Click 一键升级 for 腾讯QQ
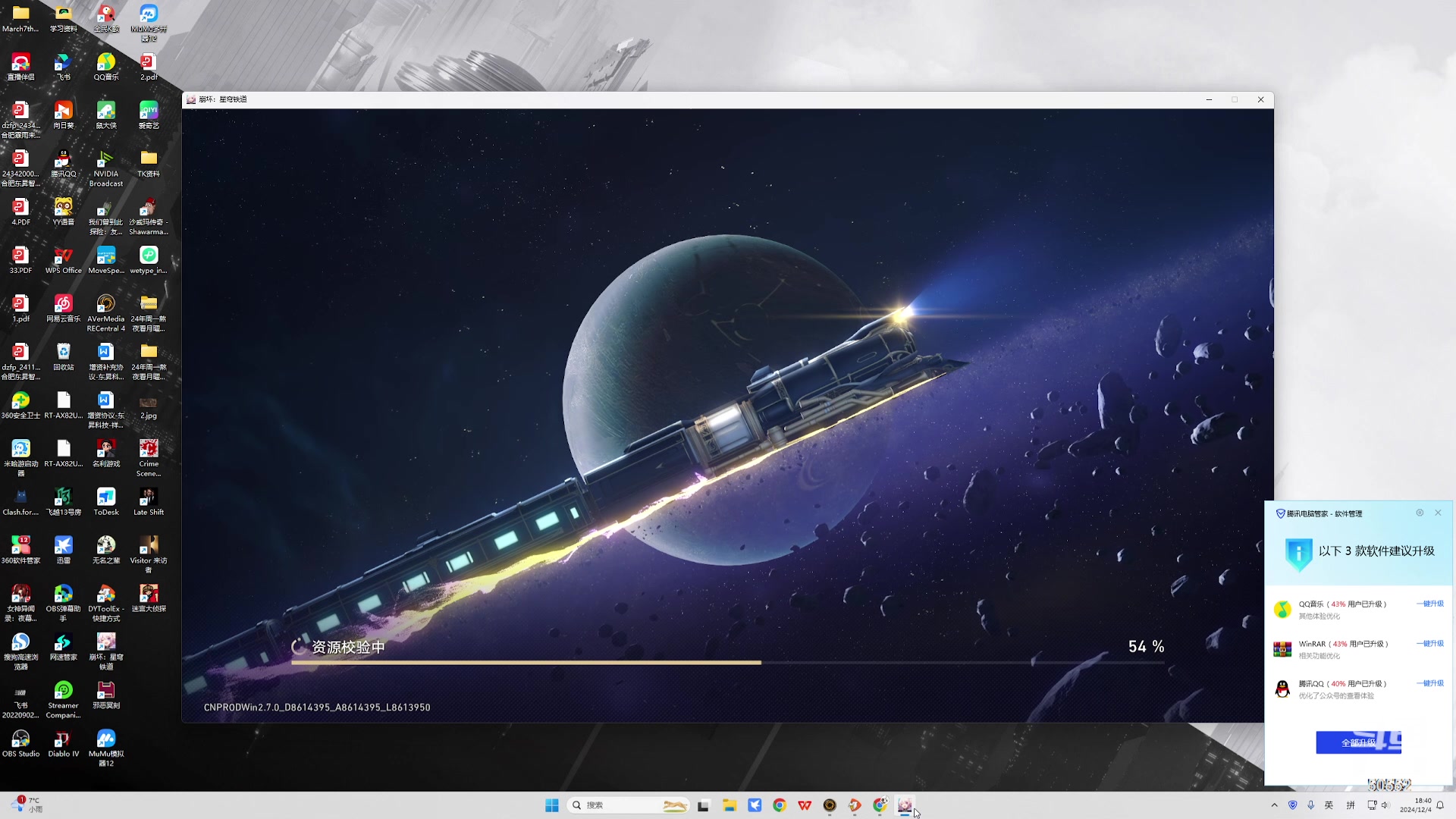Image resolution: width=1456 pixels, height=819 pixels. tap(1430, 684)
